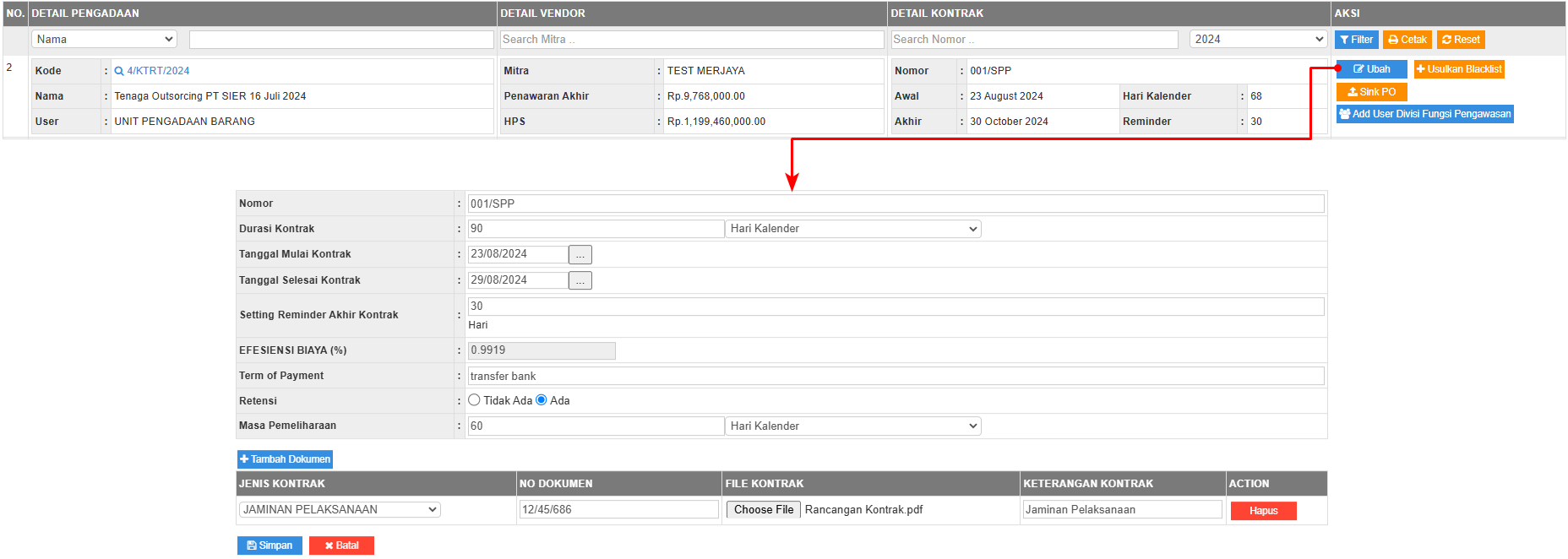Expand Durasi Kontrak Hari Kalender dropdown
Image resolution: width=1568 pixels, height=559 pixels.
853,229
